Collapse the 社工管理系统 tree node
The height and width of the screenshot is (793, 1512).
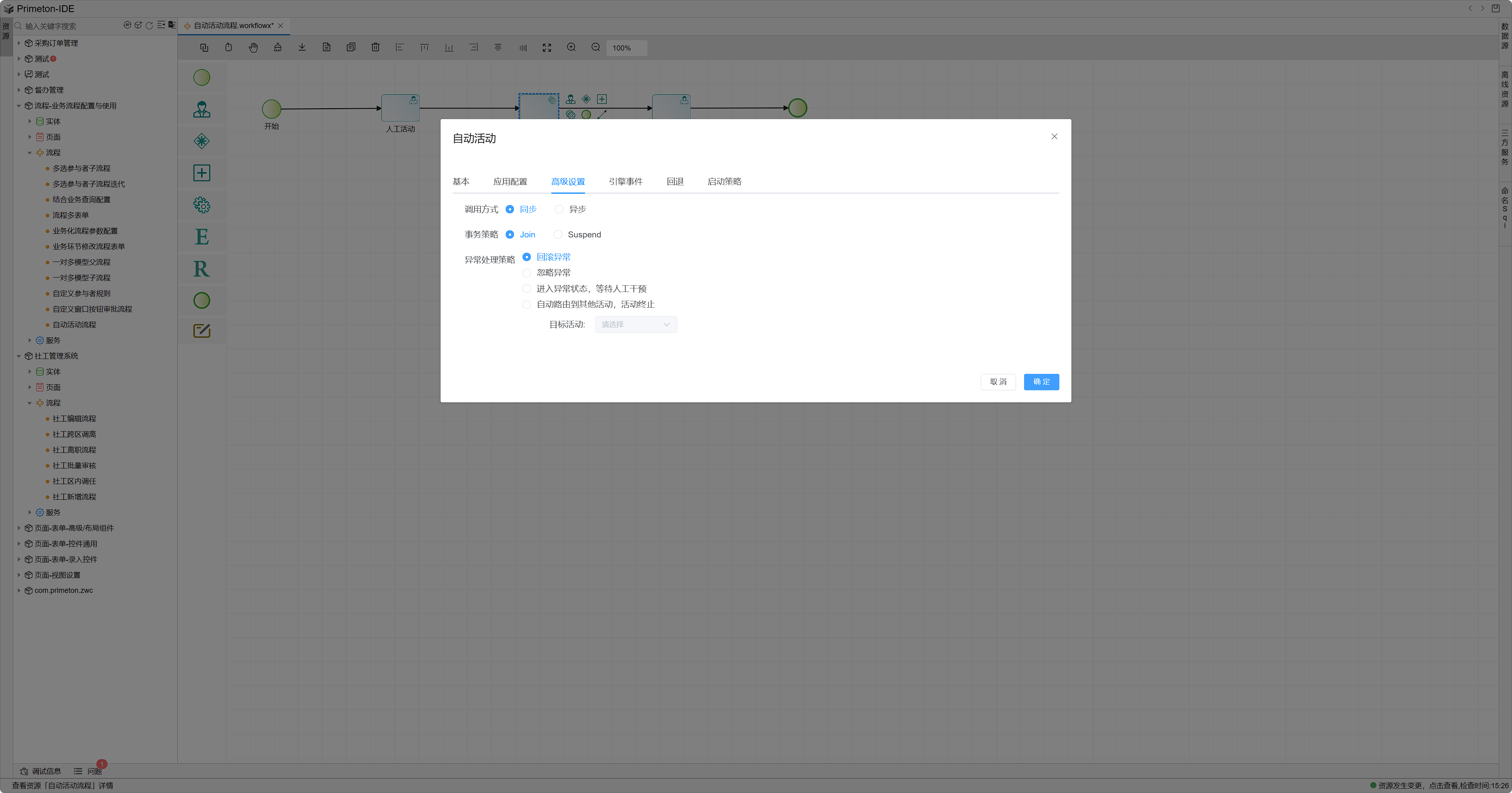19,356
